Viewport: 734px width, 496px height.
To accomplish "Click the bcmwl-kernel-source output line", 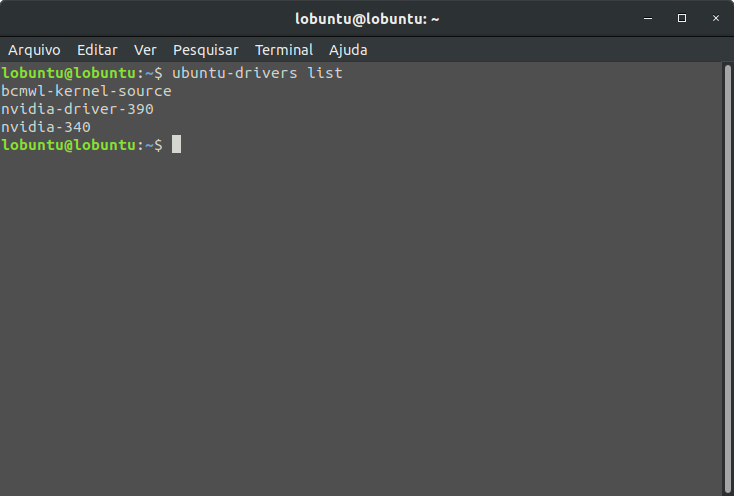I will coord(86,91).
